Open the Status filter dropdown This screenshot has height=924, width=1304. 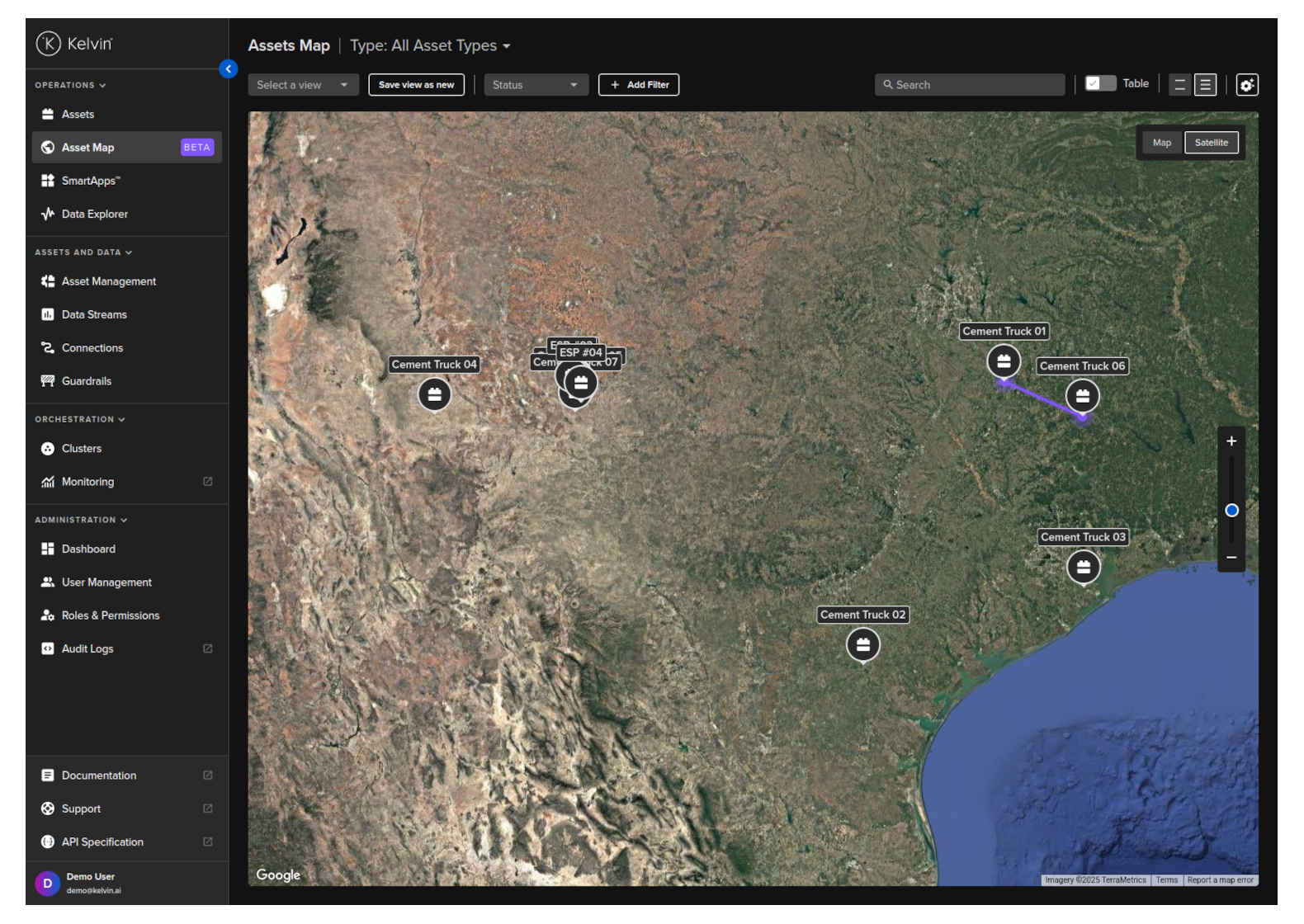click(536, 85)
